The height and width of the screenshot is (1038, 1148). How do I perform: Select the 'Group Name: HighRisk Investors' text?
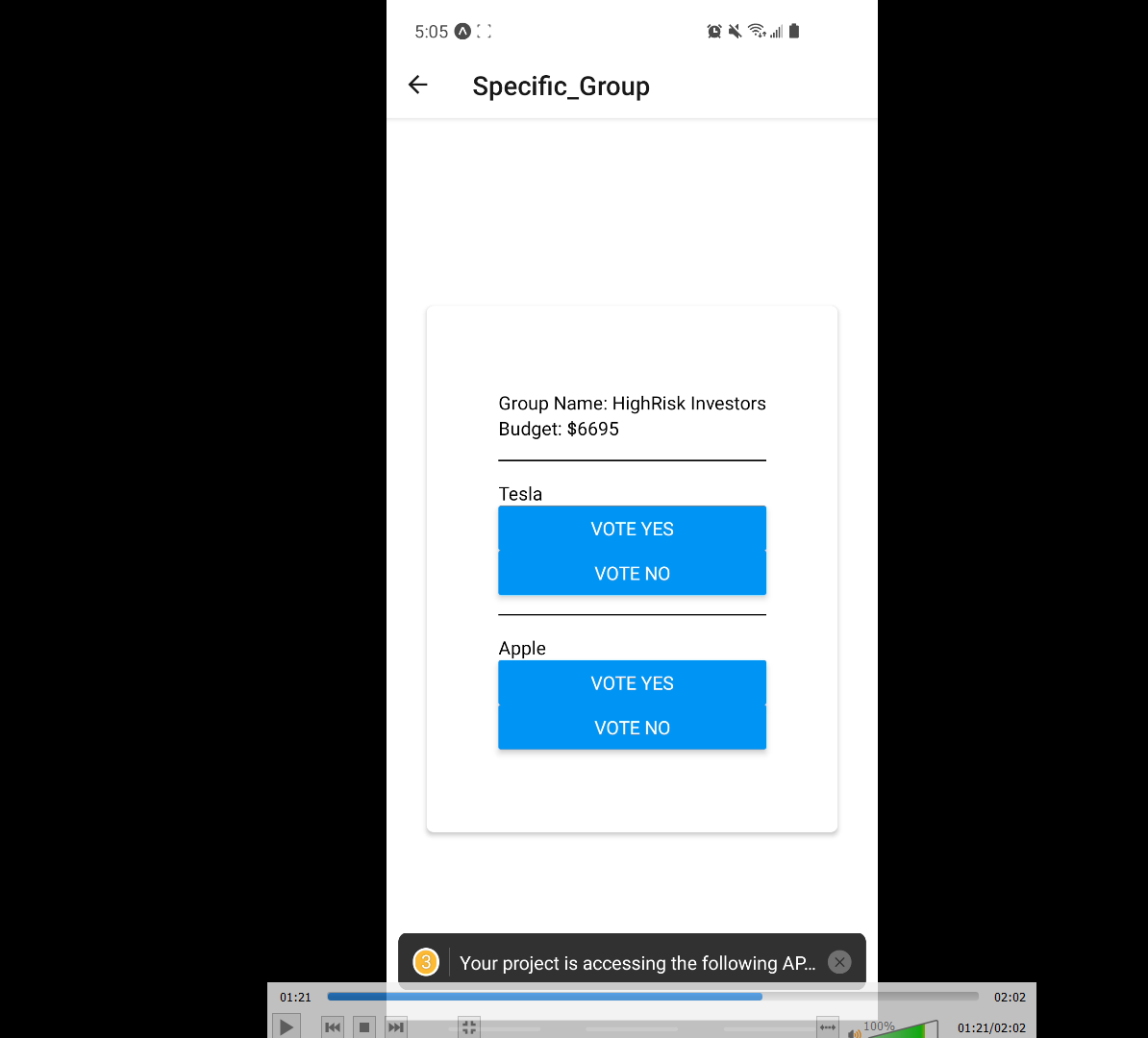[632, 404]
